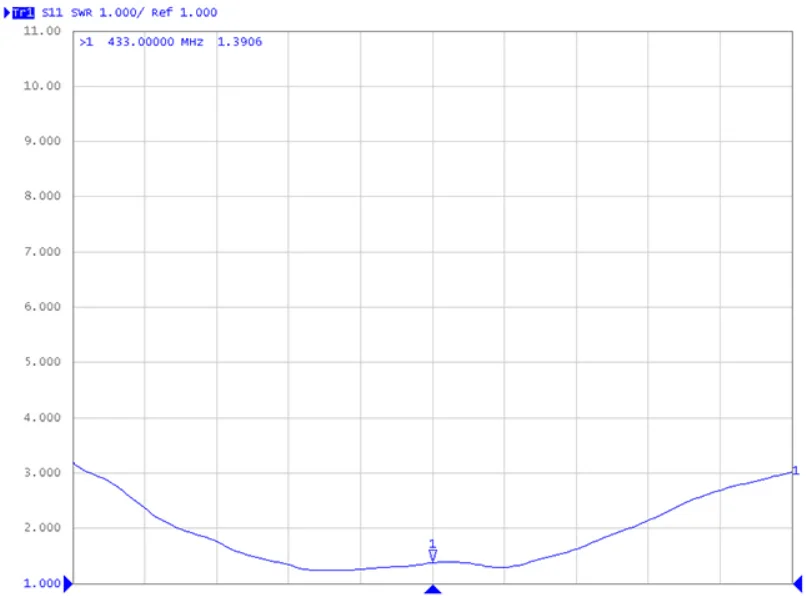The width and height of the screenshot is (806, 596).
Task: Click the 4.000 Y-axis label
Action: [x=42, y=417]
